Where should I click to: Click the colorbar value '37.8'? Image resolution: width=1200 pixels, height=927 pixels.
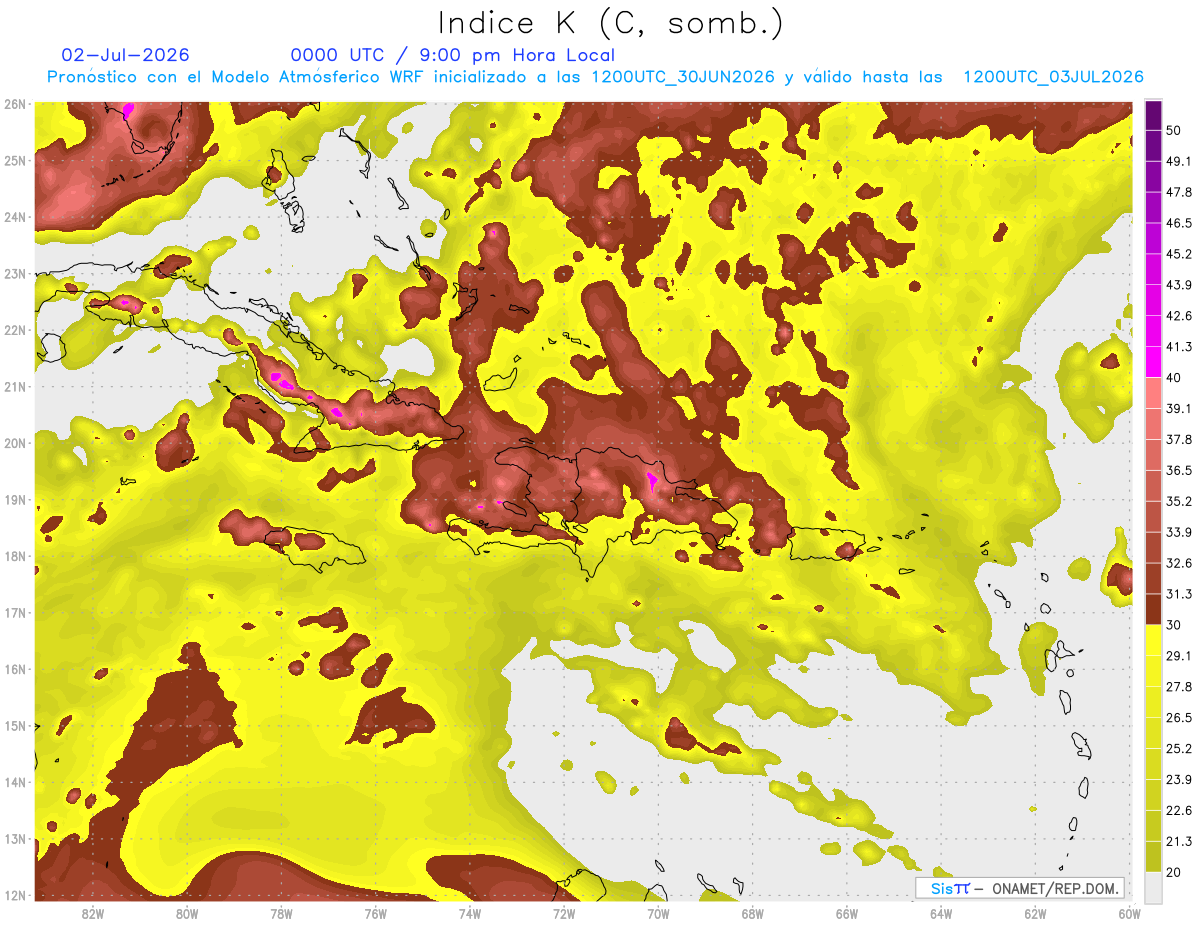click(x=1178, y=440)
